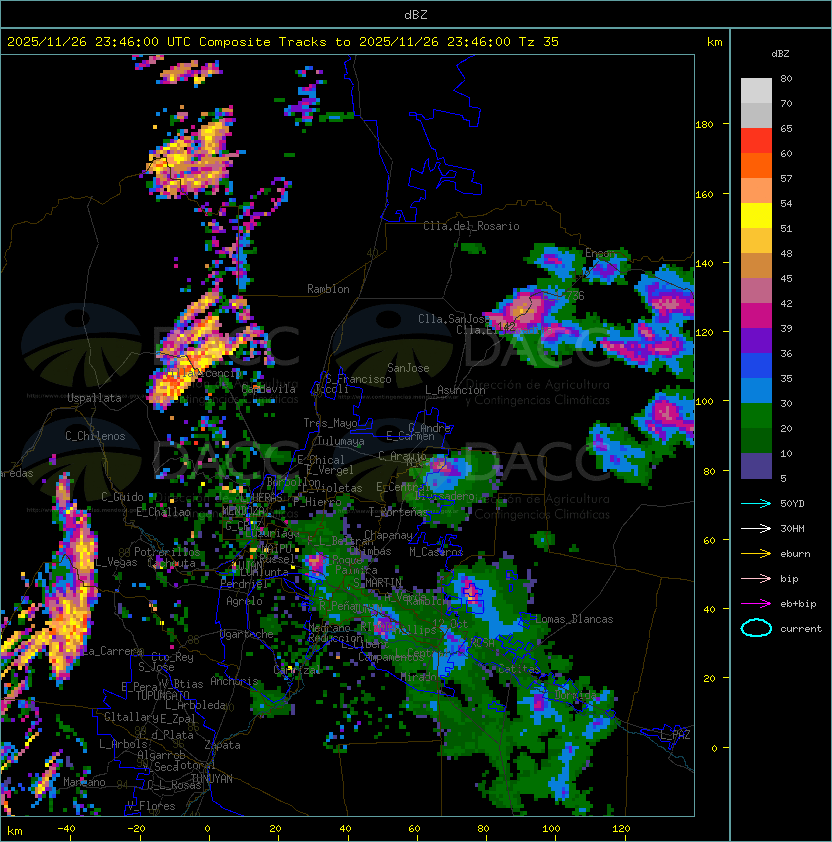The height and width of the screenshot is (842, 832).
Task: Click the 30HM white arrow legend icon
Action: [756, 528]
